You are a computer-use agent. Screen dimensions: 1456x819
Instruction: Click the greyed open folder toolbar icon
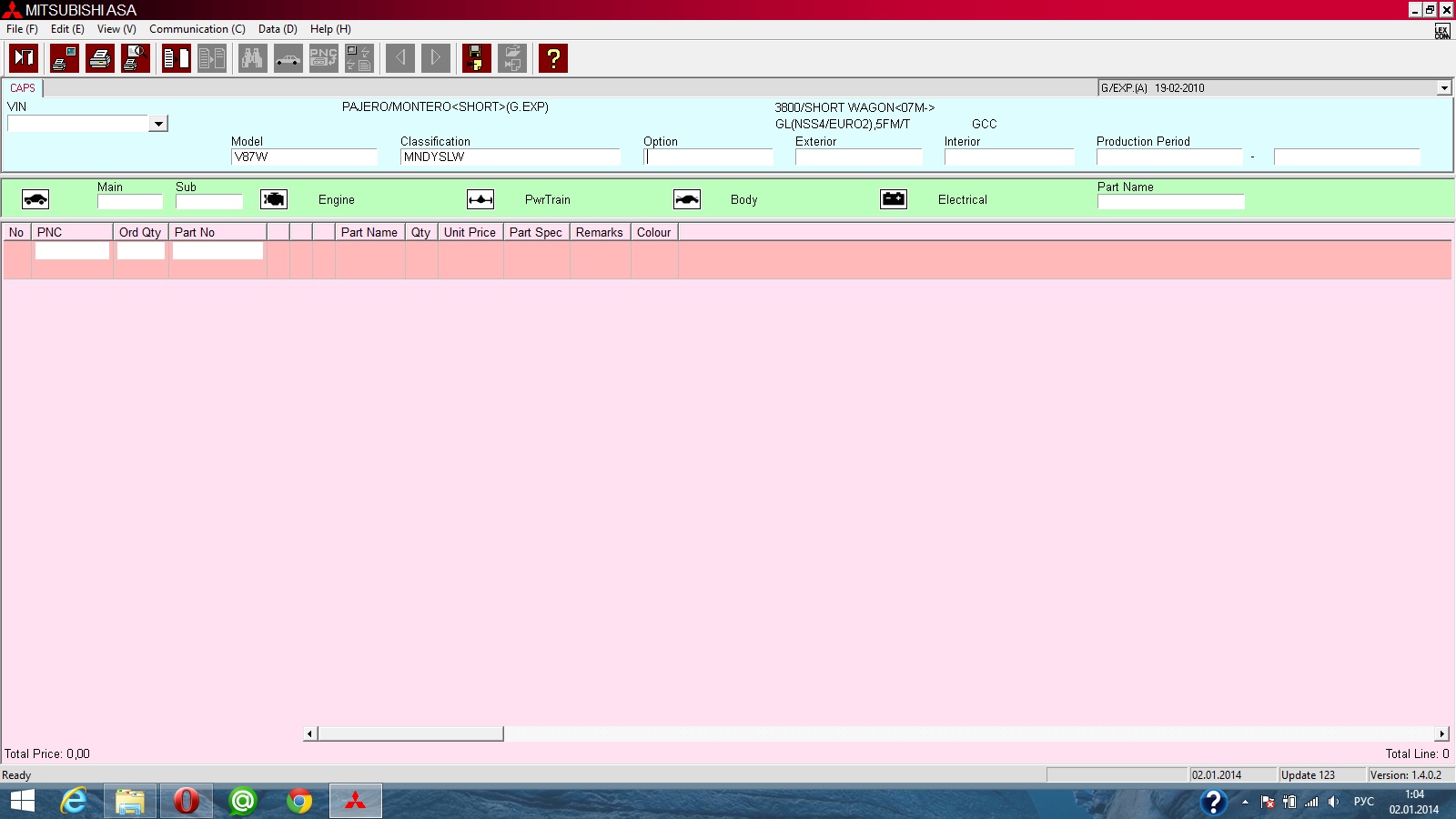[512, 58]
